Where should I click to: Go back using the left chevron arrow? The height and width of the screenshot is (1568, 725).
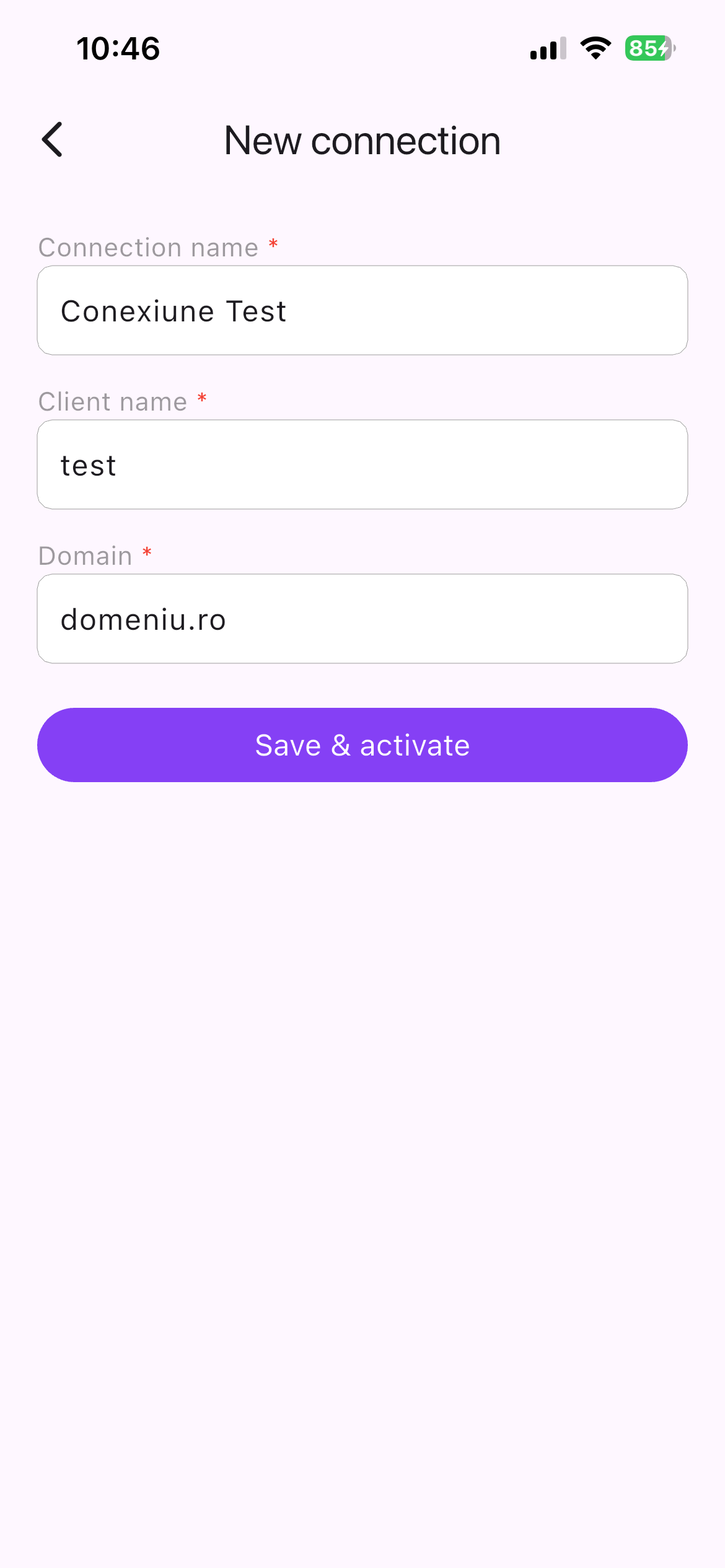[52, 139]
